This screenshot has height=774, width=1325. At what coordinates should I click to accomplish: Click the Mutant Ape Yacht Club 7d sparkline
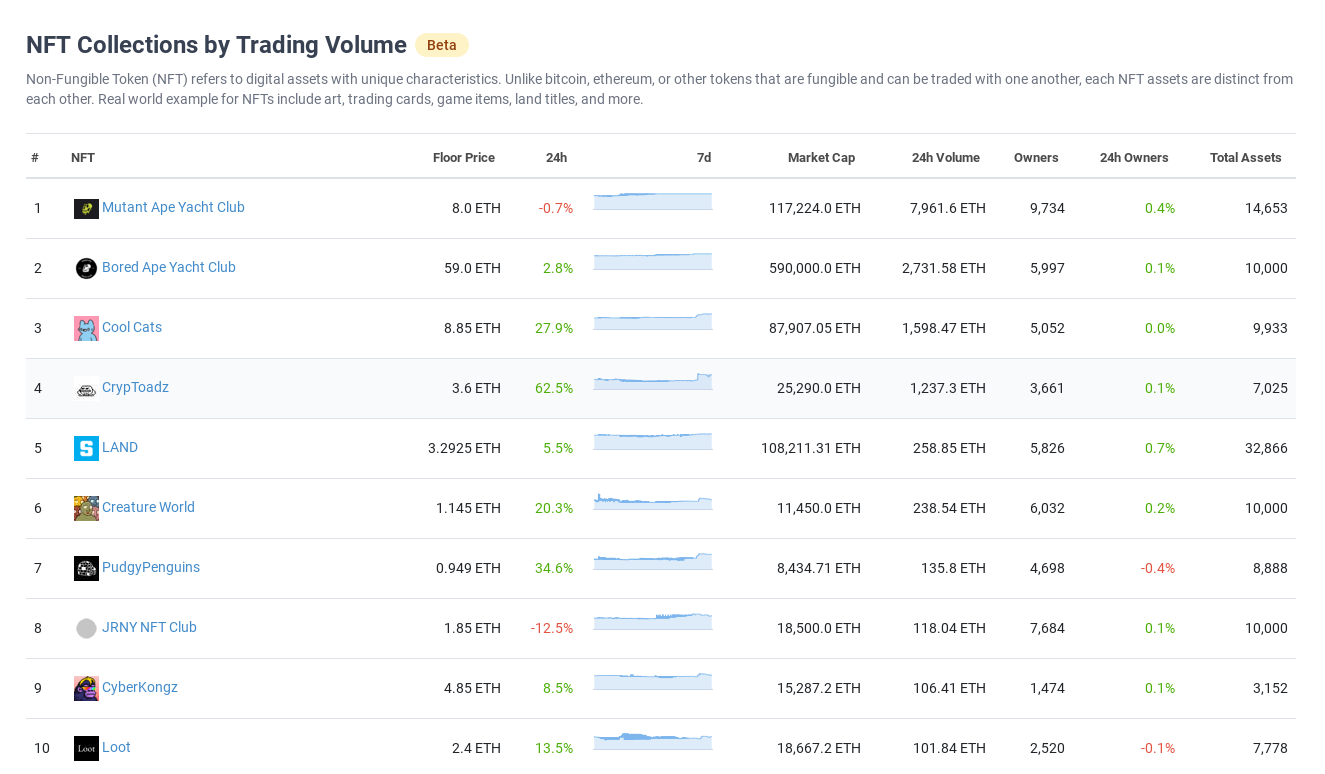click(653, 201)
